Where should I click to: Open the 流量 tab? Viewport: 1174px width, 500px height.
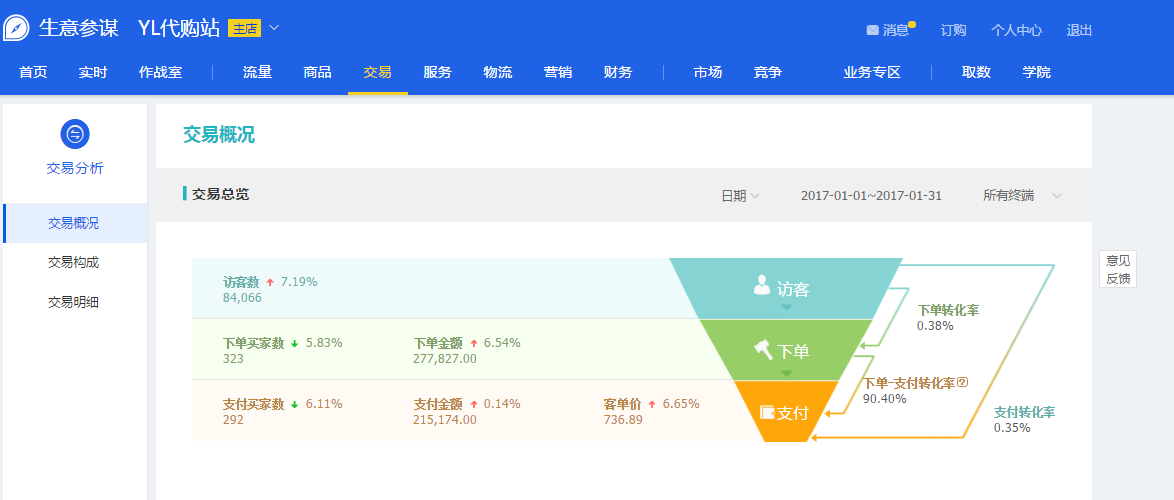(x=257, y=73)
